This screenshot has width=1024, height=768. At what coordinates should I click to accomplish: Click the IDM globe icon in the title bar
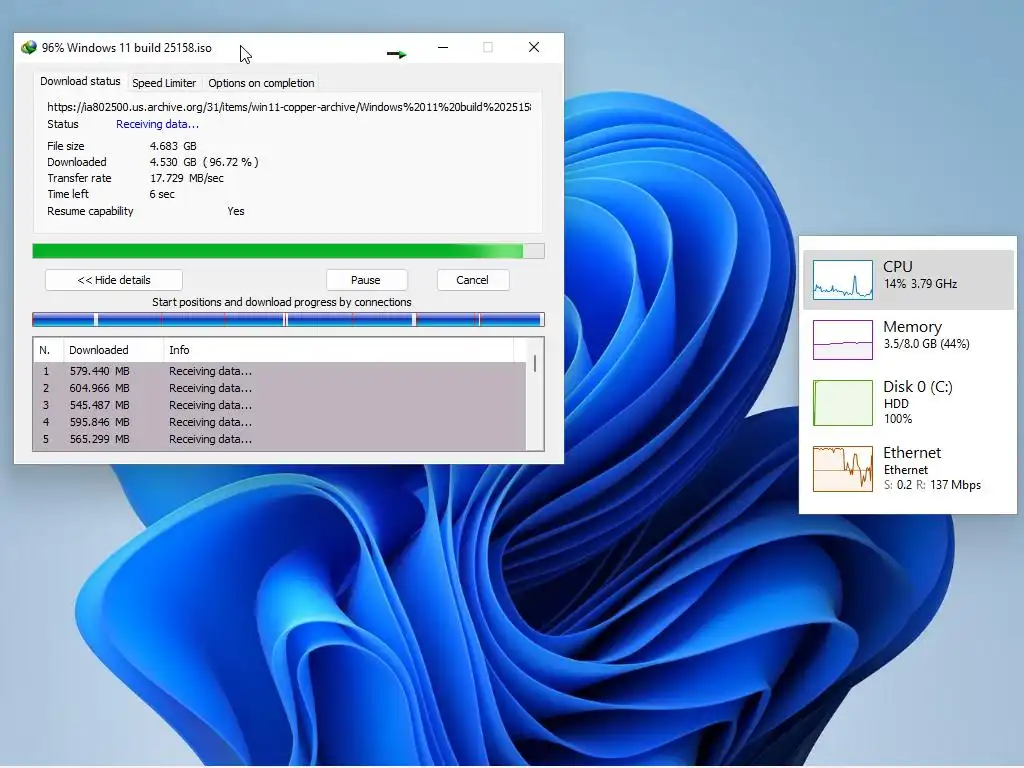point(29,48)
